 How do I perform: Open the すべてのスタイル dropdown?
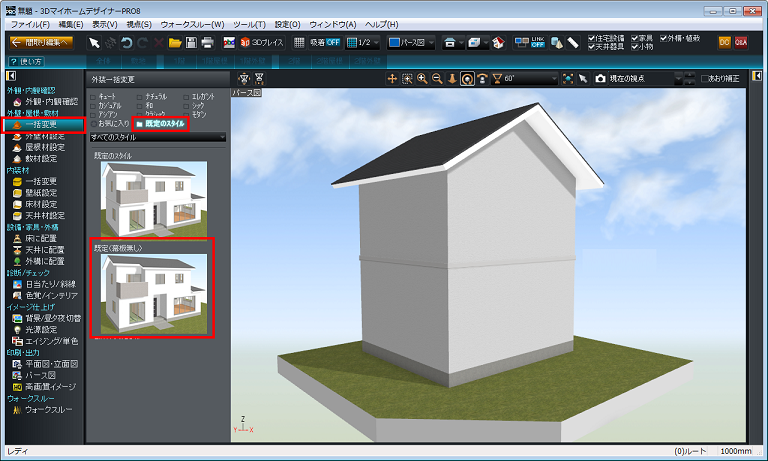coord(156,136)
